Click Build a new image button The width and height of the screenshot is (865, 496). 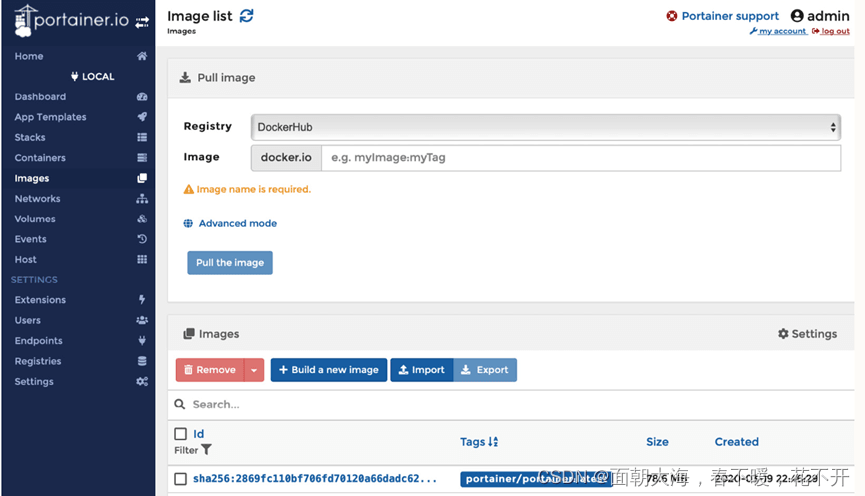[328, 370]
